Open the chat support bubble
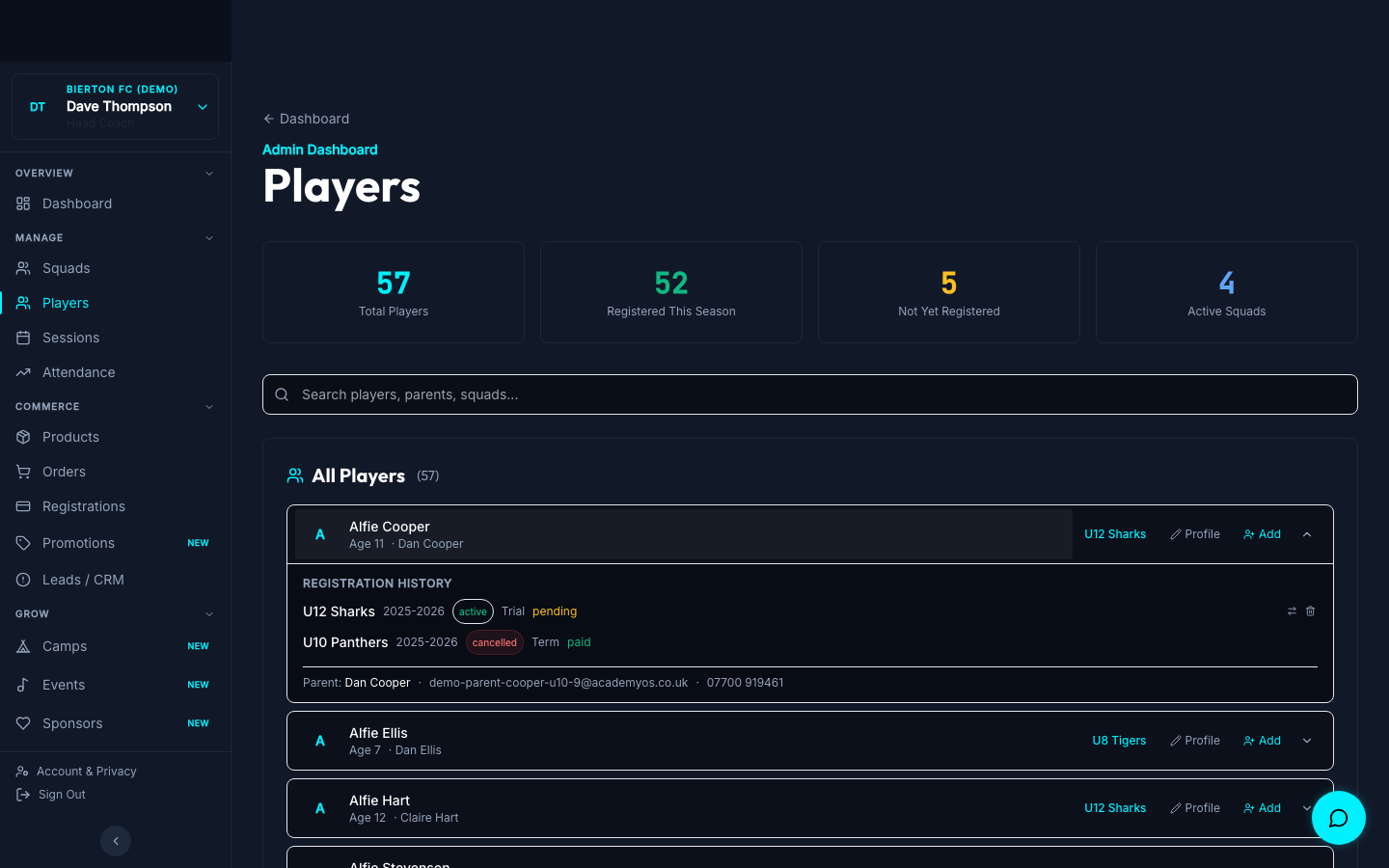The height and width of the screenshot is (868, 1389). click(1339, 818)
